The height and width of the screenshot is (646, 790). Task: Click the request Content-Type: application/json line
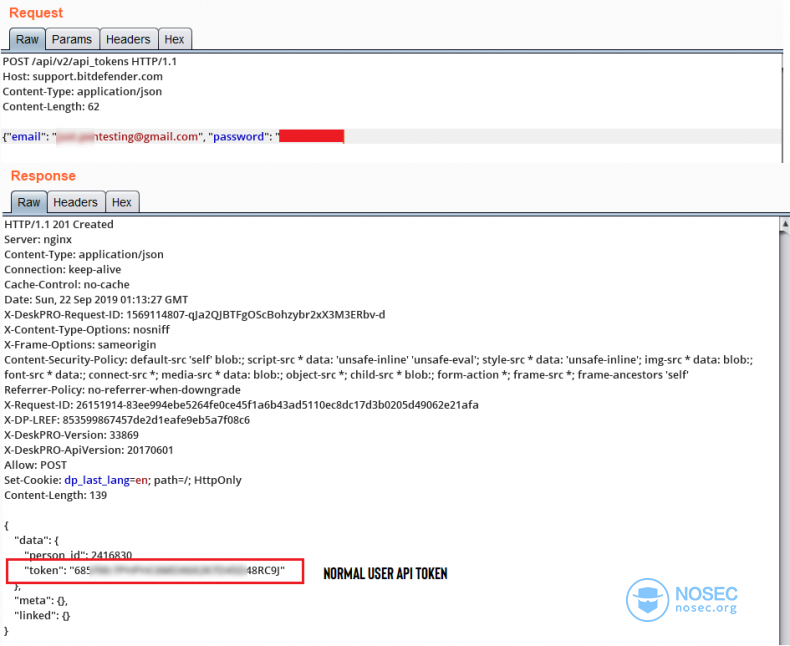click(x=82, y=92)
